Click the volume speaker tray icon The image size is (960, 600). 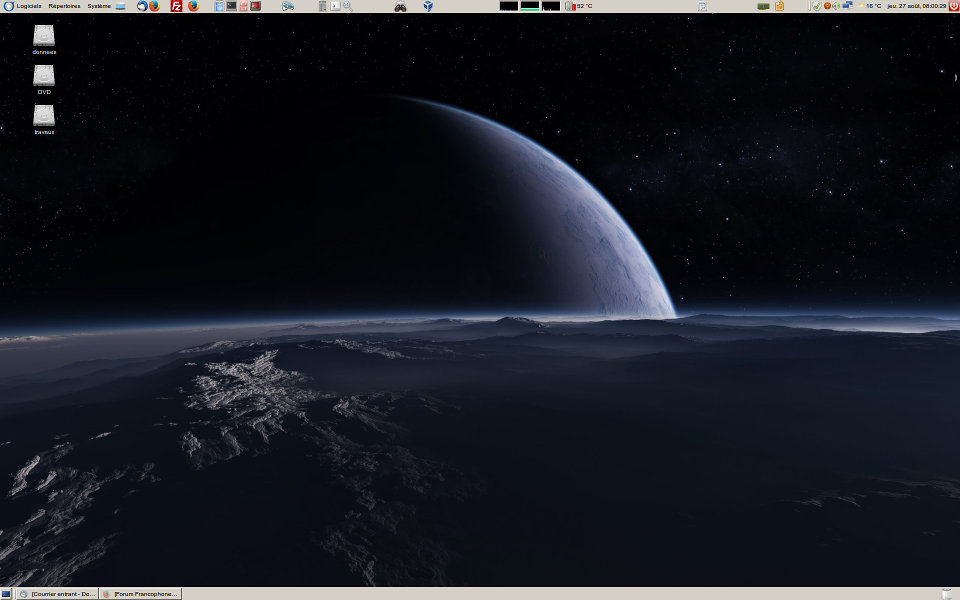[836, 6]
